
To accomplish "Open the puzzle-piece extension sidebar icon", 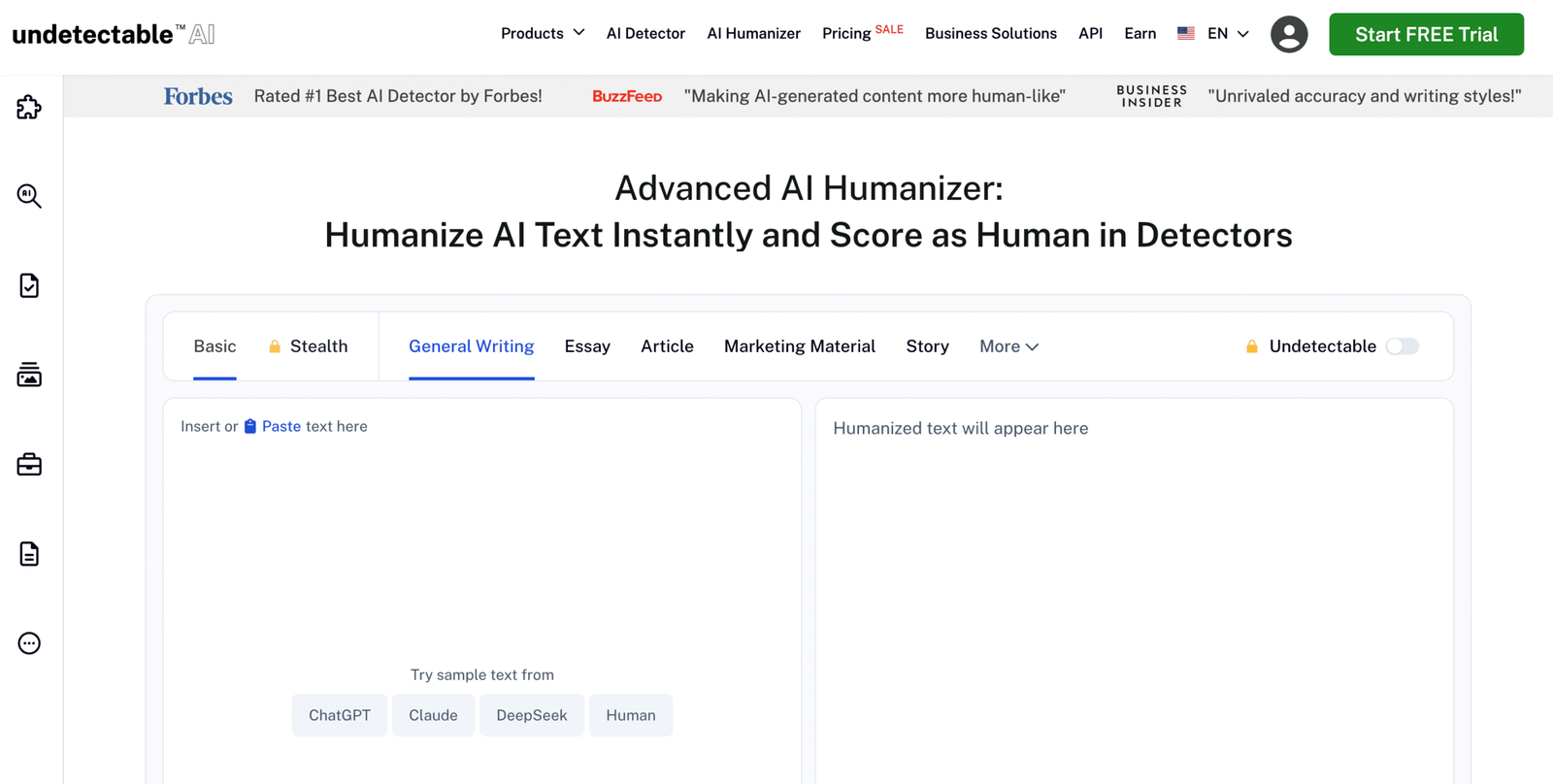I will pos(29,107).
